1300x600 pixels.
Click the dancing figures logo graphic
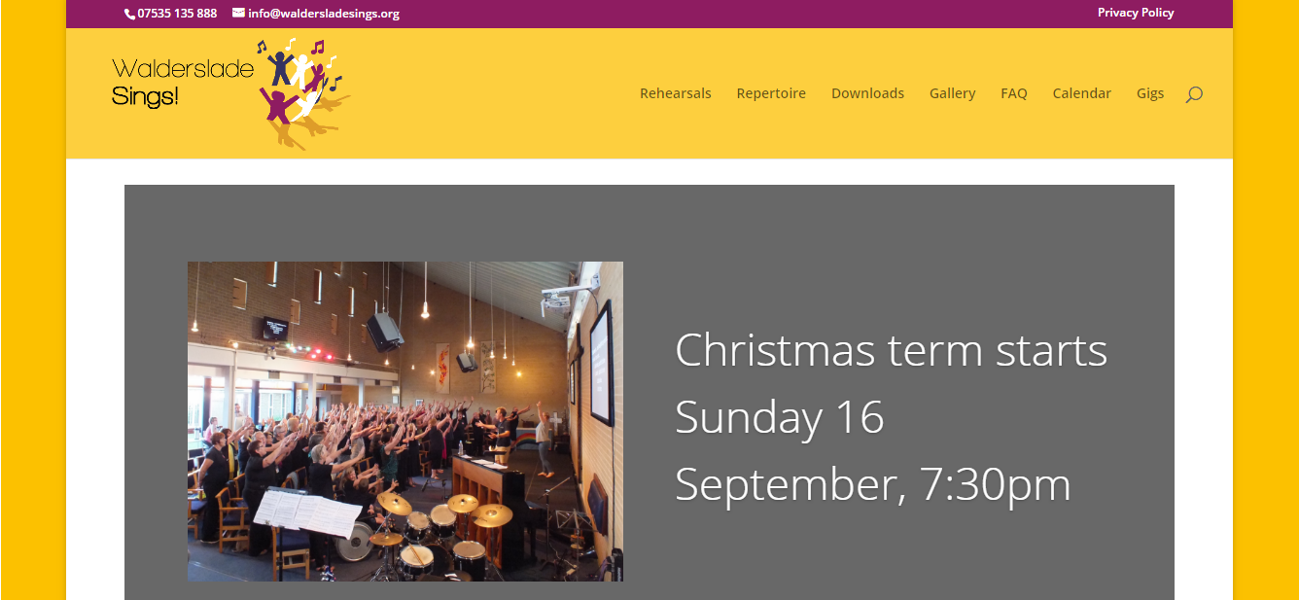click(x=301, y=94)
